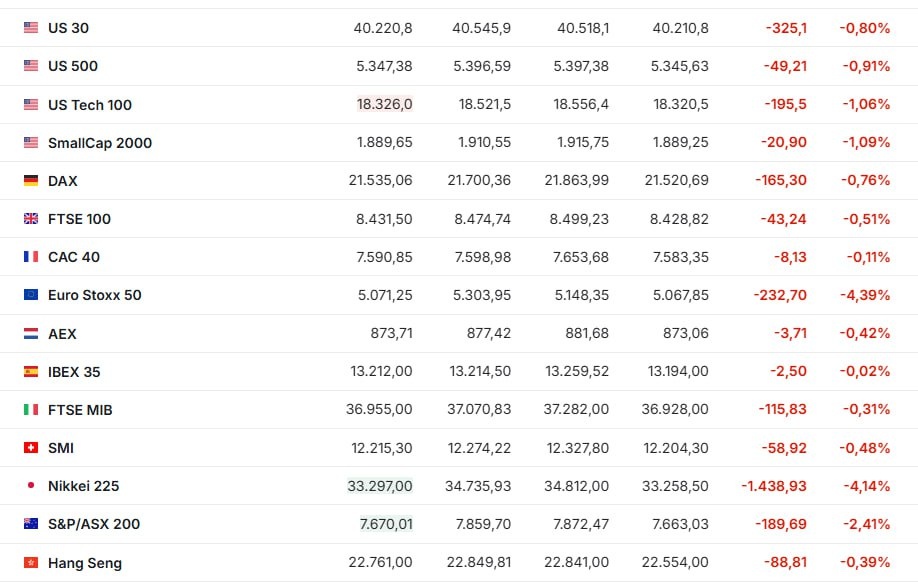Click the Swiss flag beside SMI
This screenshot has width=918, height=586.
(x=31, y=448)
